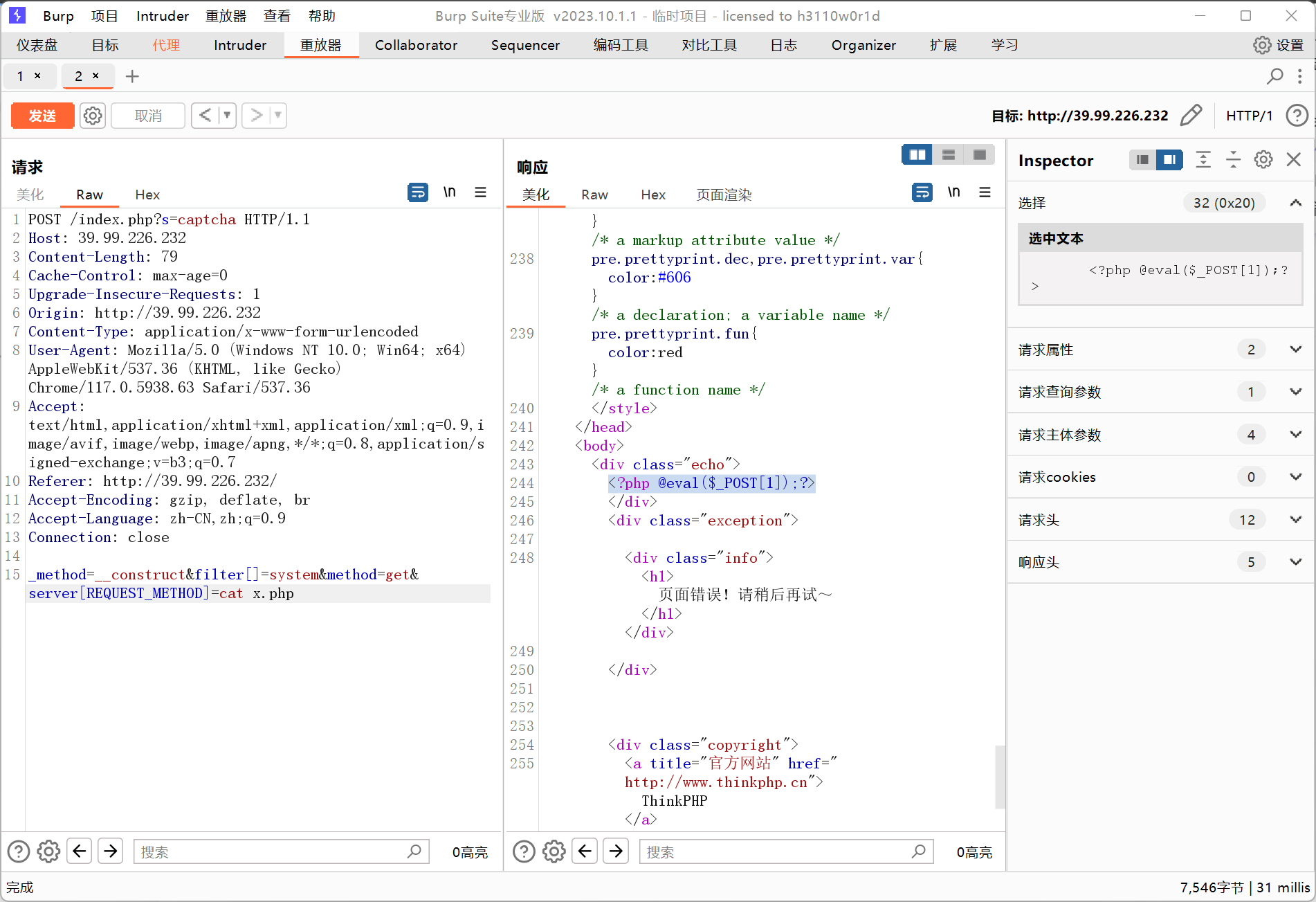The image size is (1316, 902).
Task: Click the request search input field
Action: pos(282,851)
